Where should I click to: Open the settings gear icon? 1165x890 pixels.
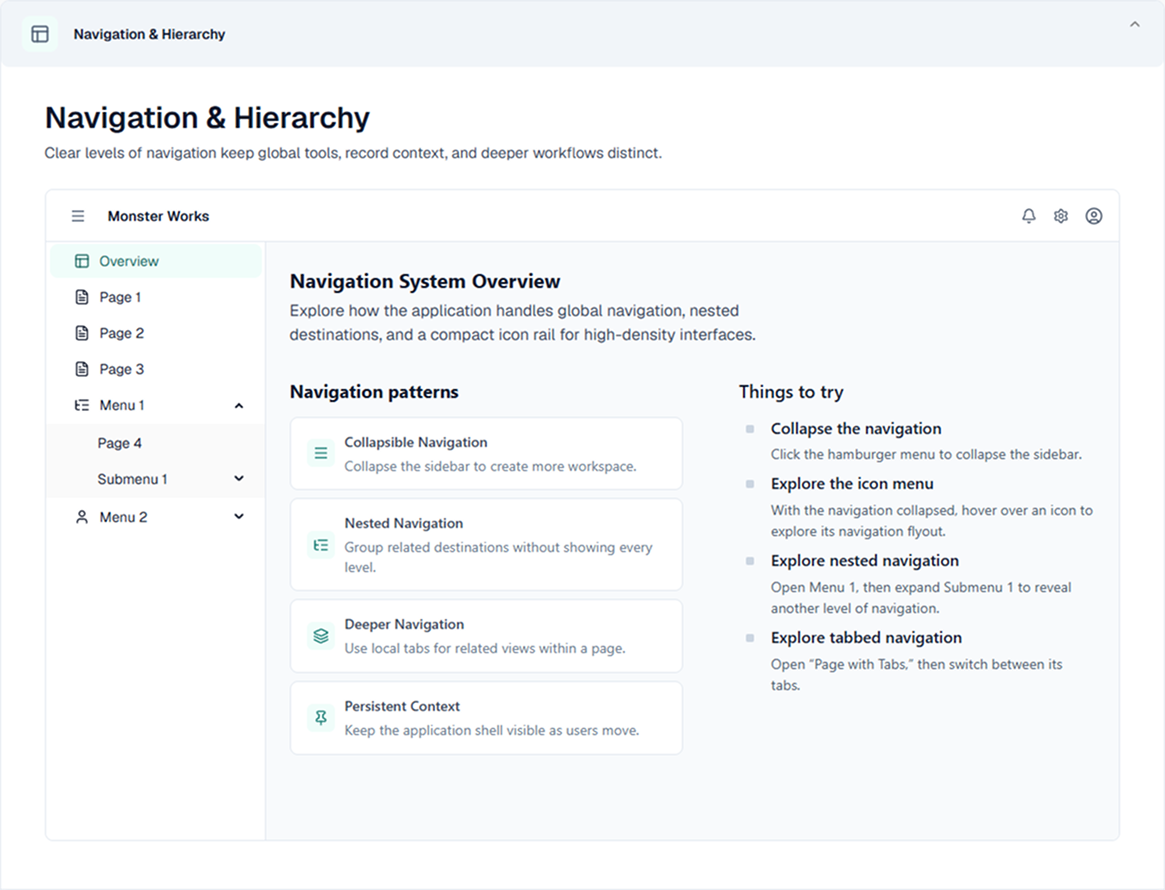click(x=1061, y=216)
